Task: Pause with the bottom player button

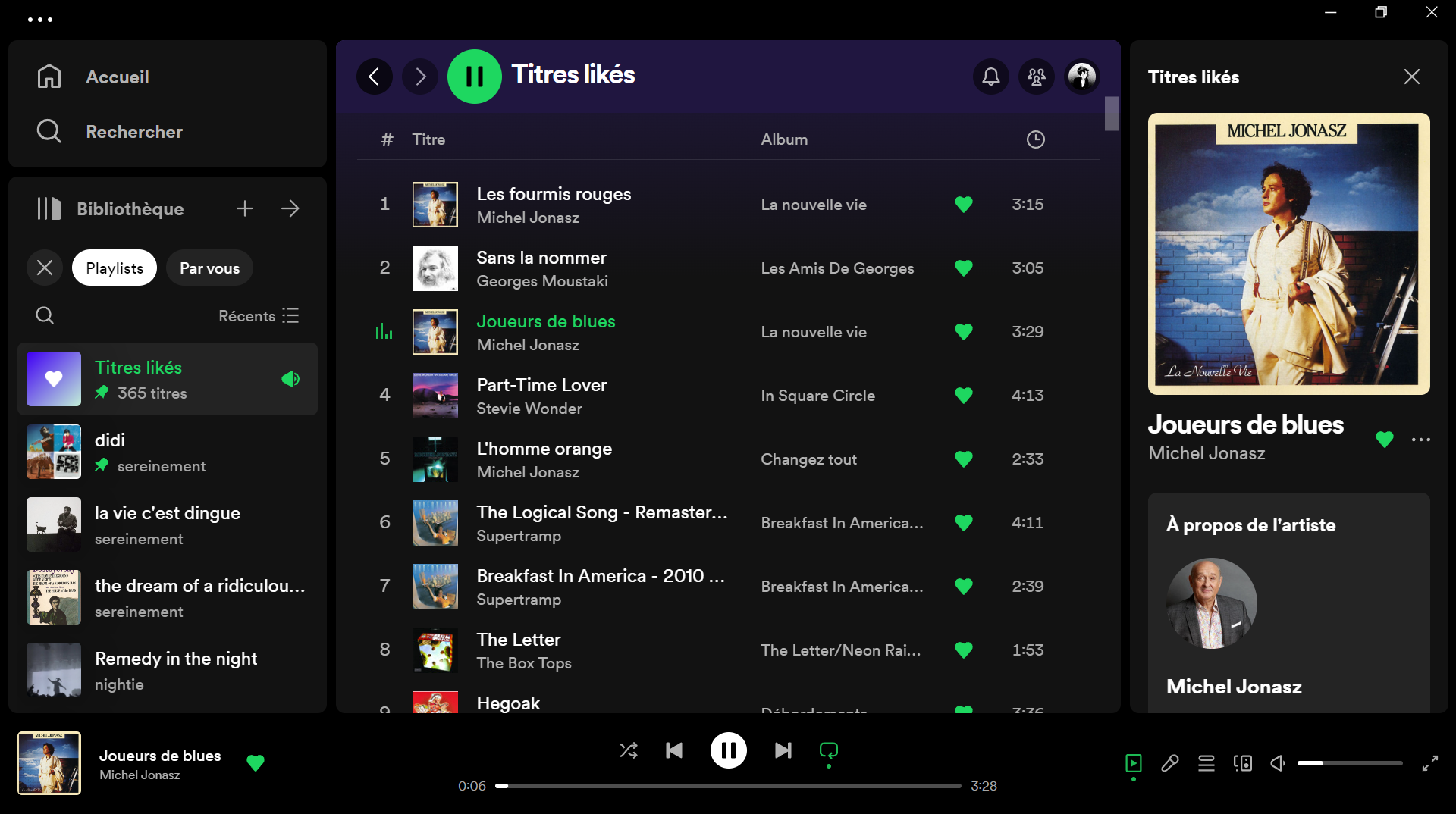Action: [729, 750]
